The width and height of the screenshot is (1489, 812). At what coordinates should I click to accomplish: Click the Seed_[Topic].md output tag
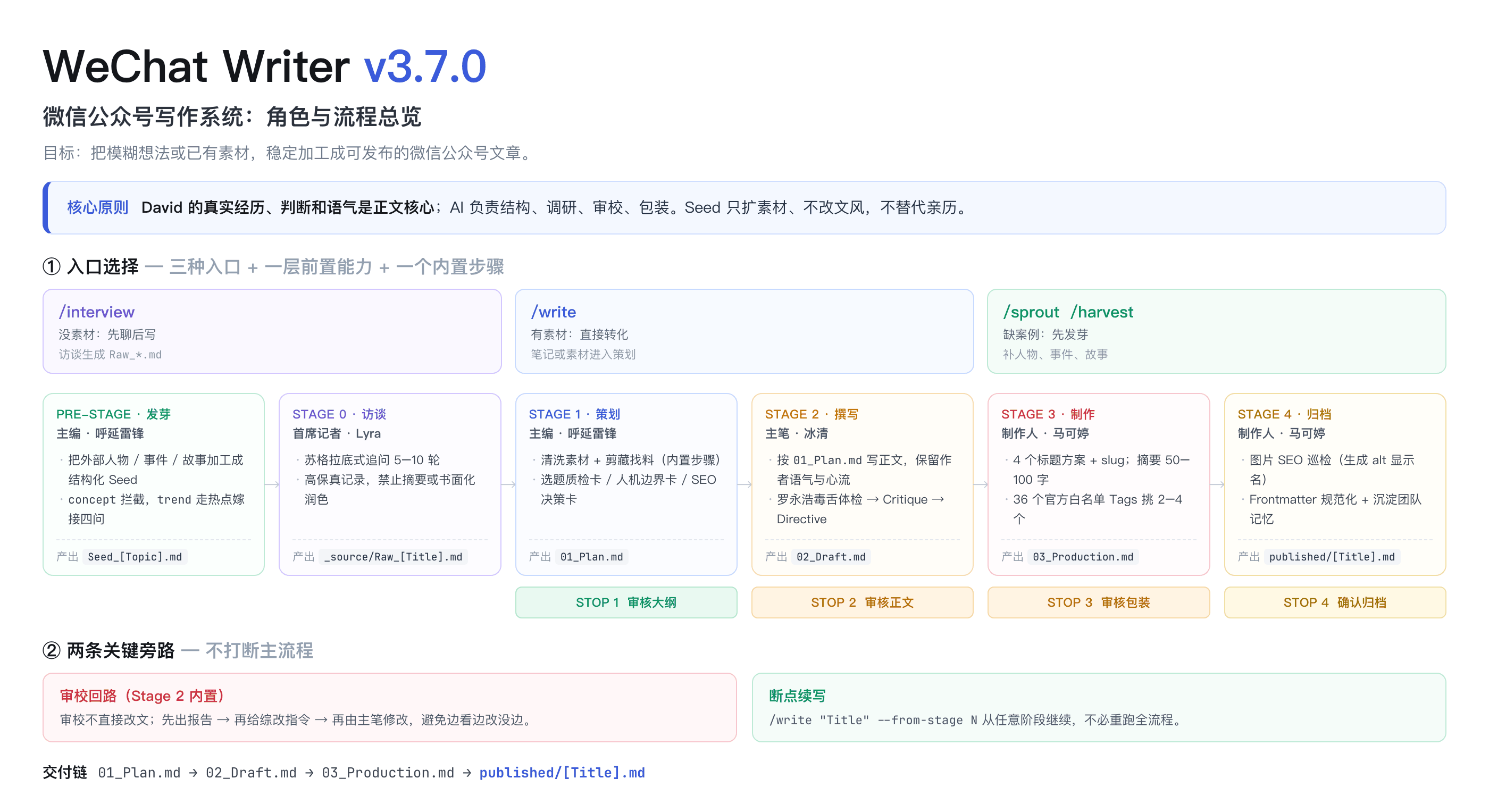click(x=135, y=557)
